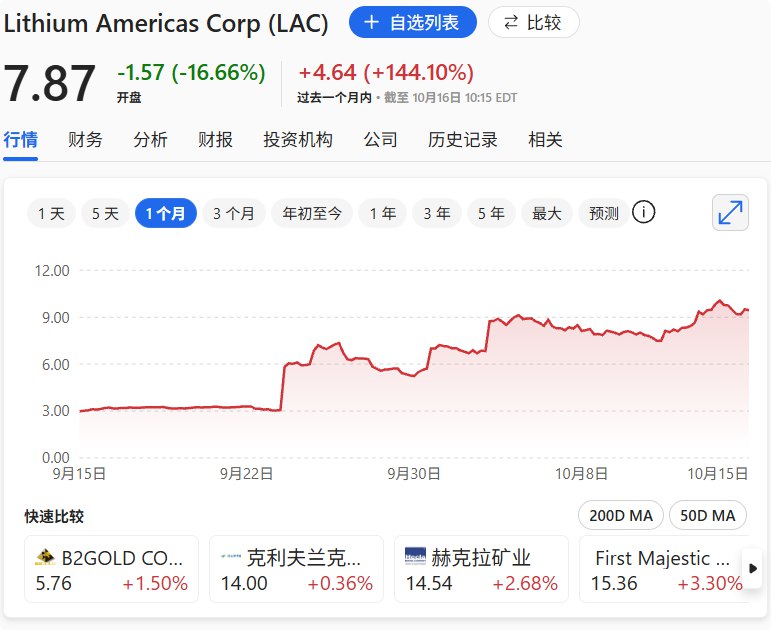The width and height of the screenshot is (771, 630).
Task: Open the 预测 forecast view
Action: [x=604, y=213]
